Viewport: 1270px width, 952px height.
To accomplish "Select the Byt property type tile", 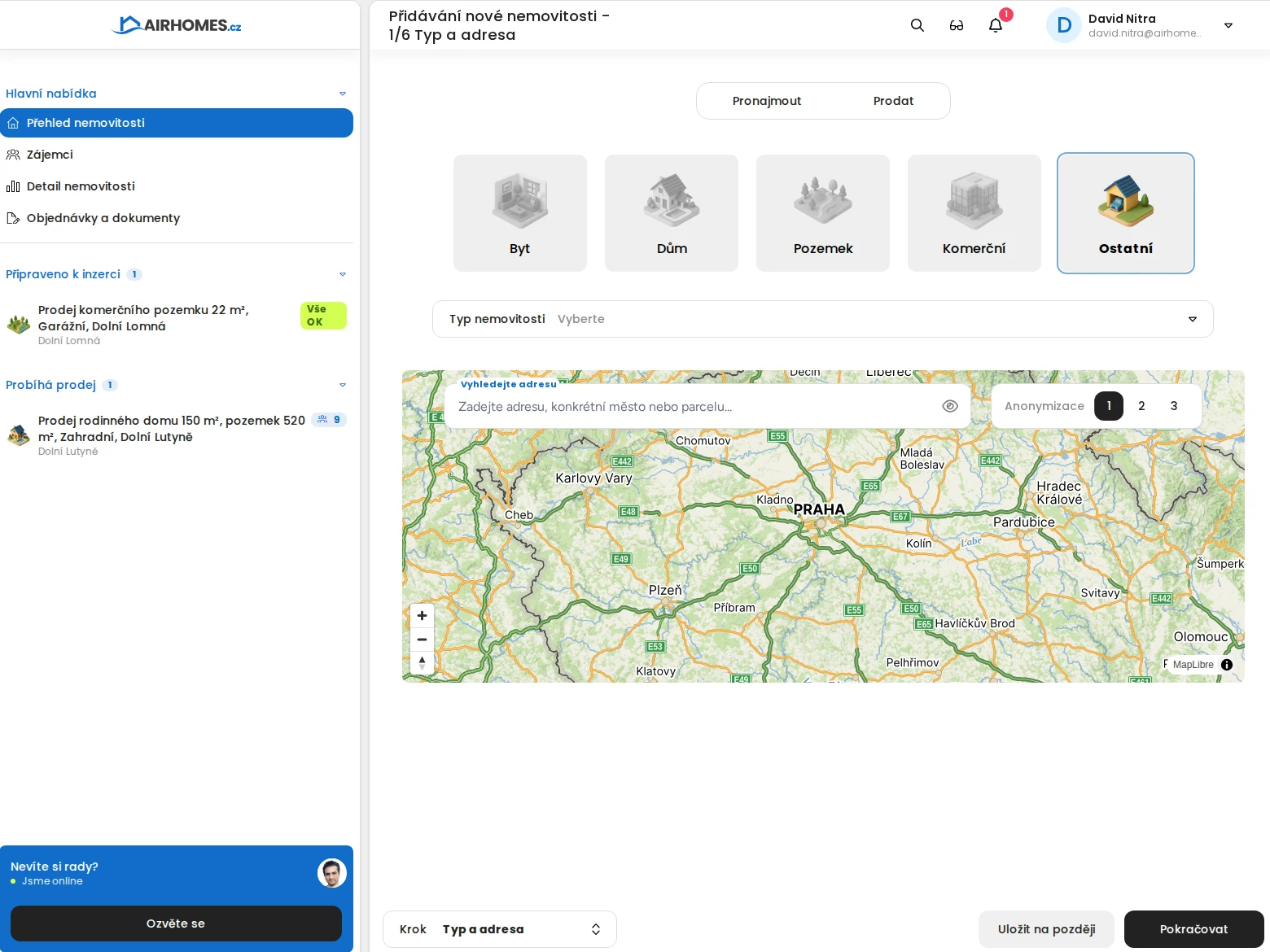I will [x=519, y=213].
